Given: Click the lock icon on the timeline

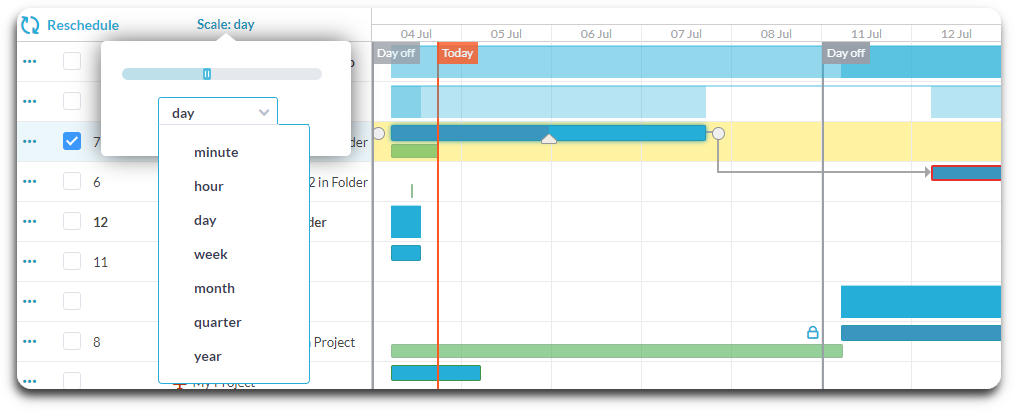Looking at the screenshot, I should (x=813, y=332).
